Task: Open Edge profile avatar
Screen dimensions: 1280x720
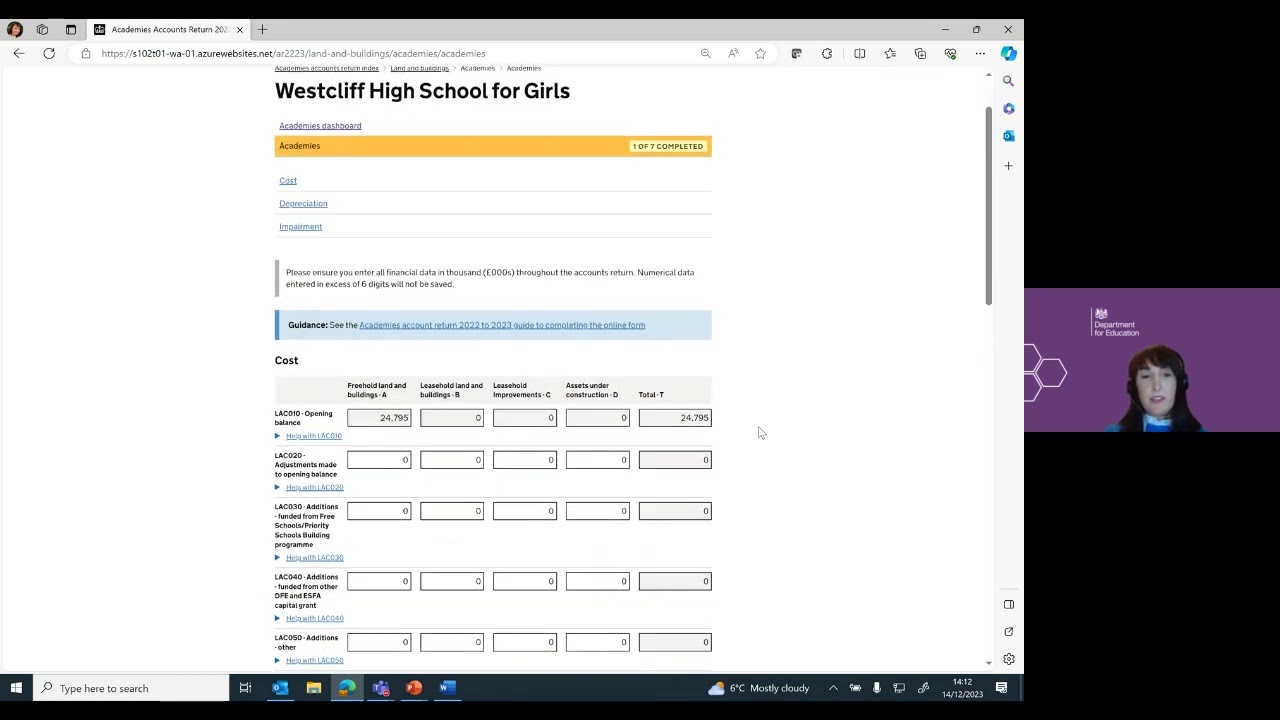Action: coord(15,29)
